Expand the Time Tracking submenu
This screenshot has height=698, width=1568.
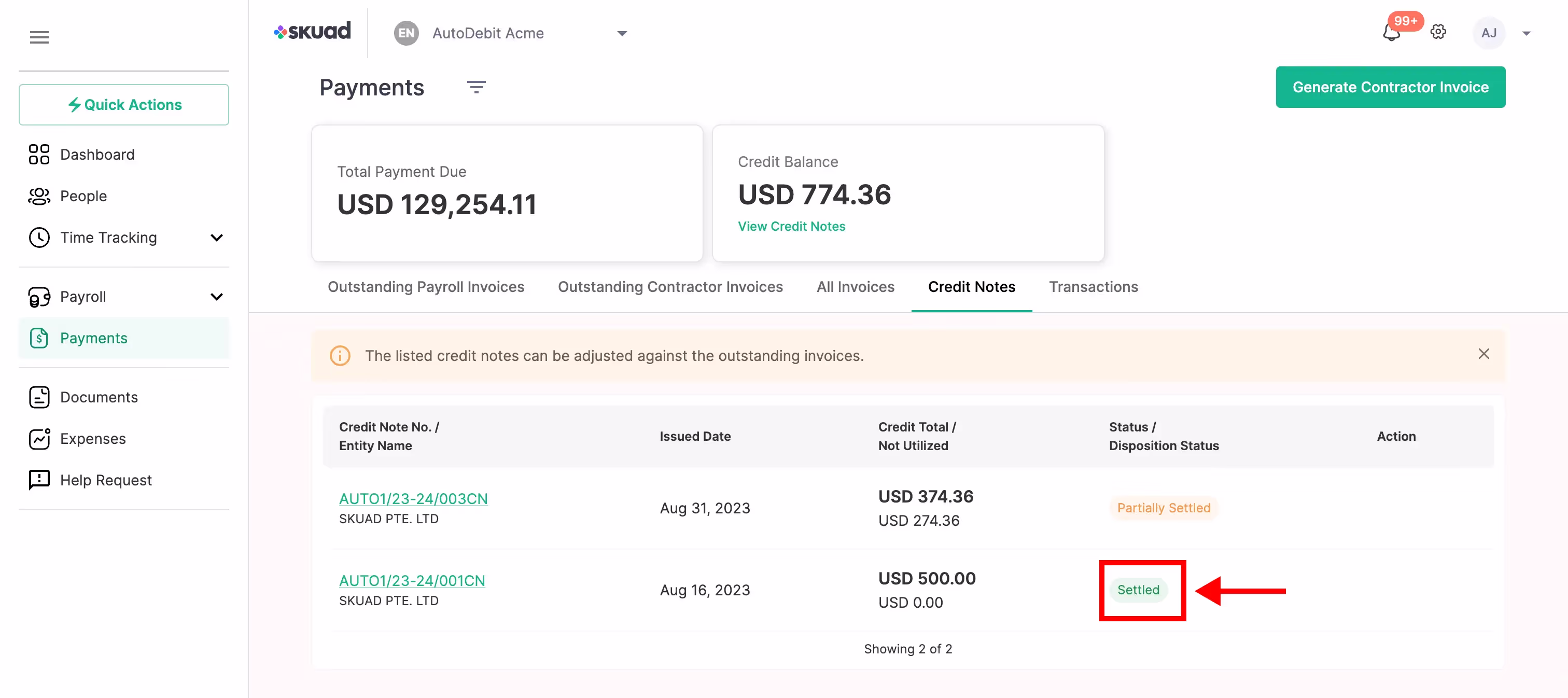pyautogui.click(x=217, y=238)
